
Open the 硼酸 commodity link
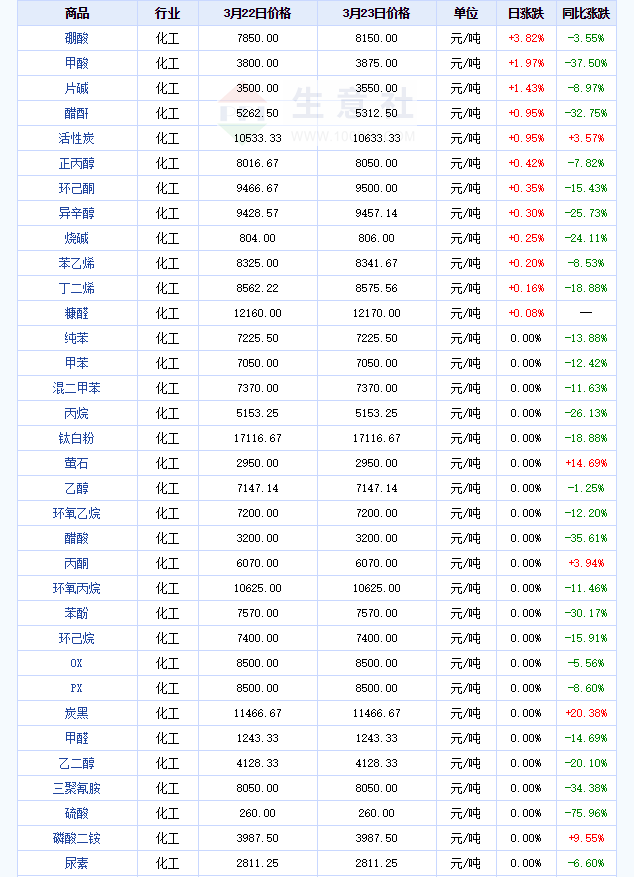77,38
